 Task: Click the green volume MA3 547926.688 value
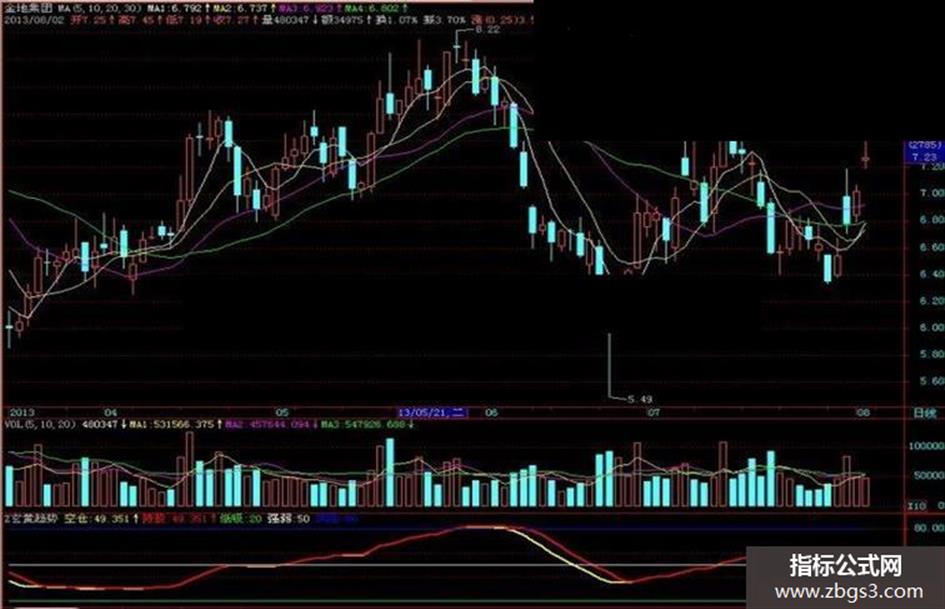(363, 424)
